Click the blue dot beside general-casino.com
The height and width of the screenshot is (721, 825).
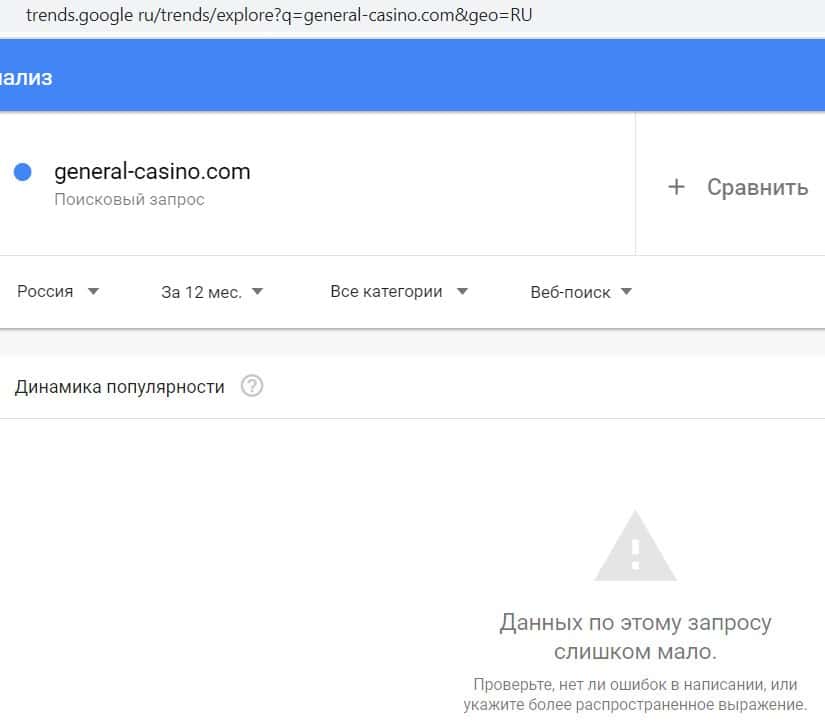[x=23, y=172]
